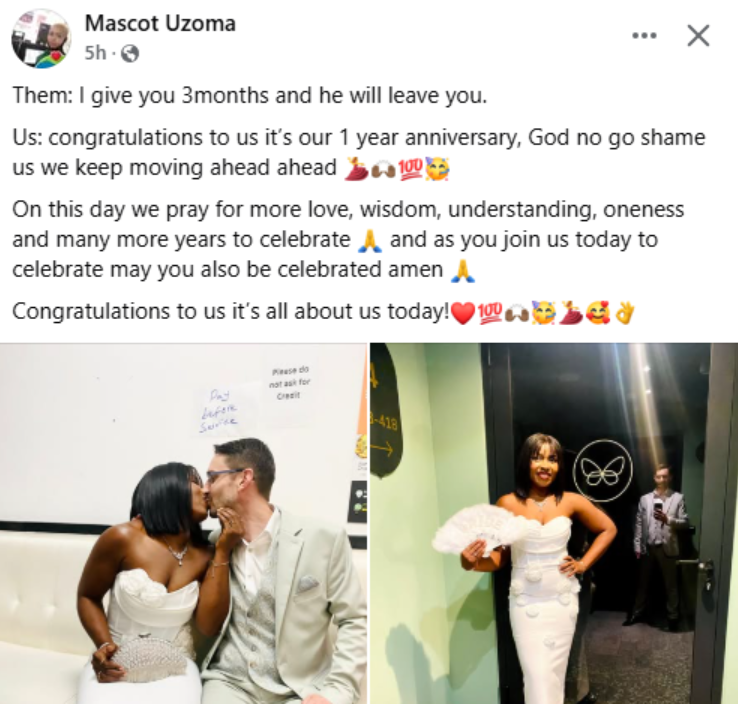Close the post with the X
The width and height of the screenshot is (738, 704).
[x=698, y=36]
